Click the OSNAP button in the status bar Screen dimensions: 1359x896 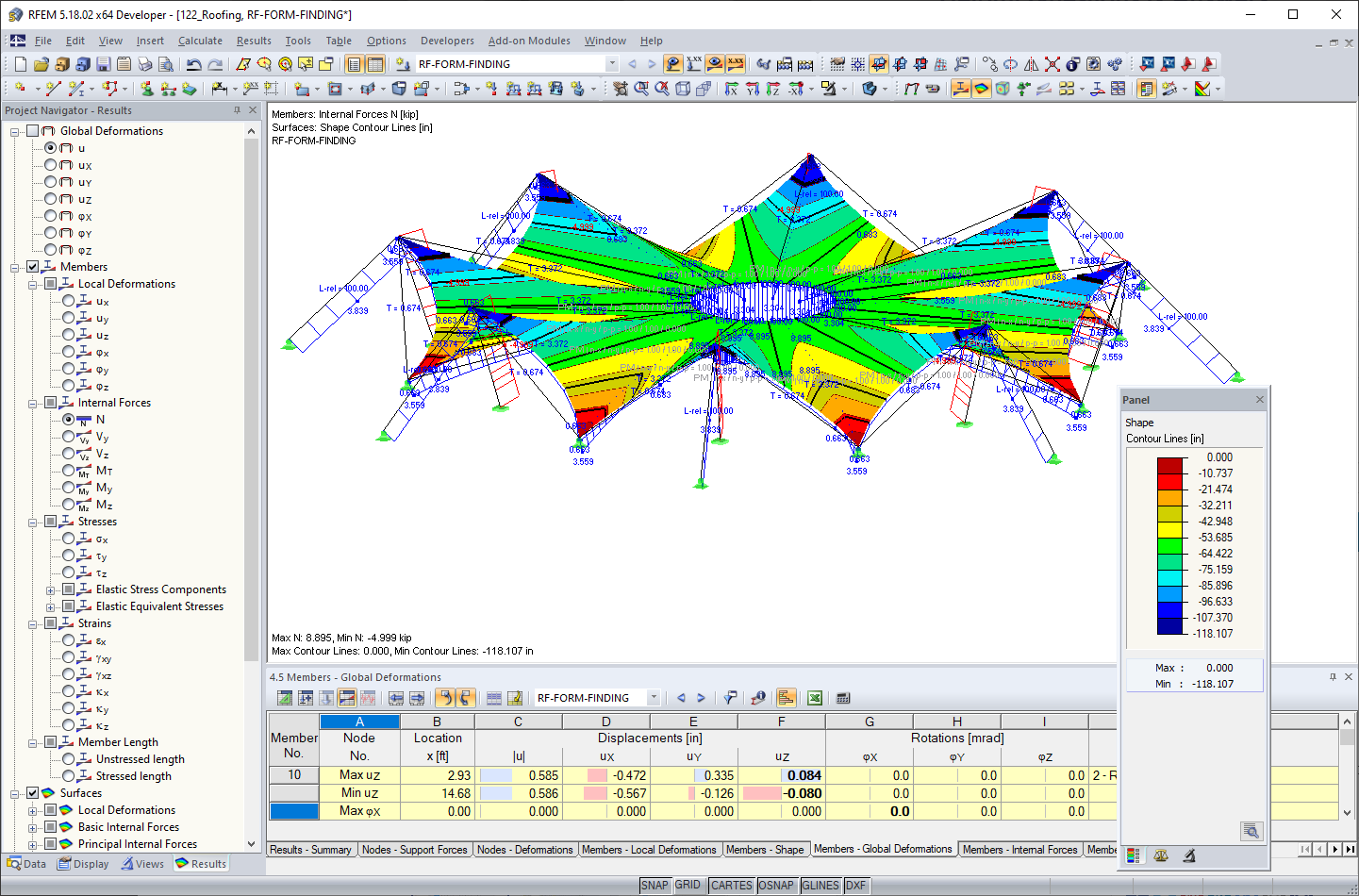pyautogui.click(x=776, y=885)
